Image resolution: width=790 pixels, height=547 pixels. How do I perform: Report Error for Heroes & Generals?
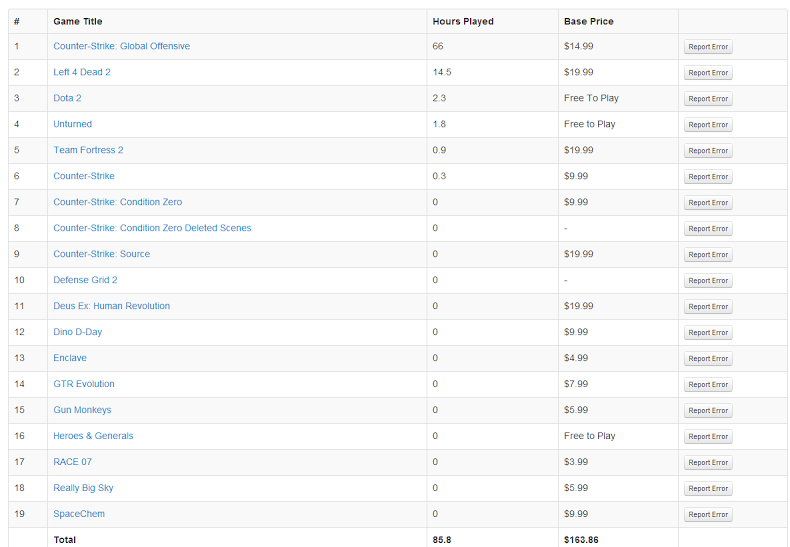click(x=708, y=437)
